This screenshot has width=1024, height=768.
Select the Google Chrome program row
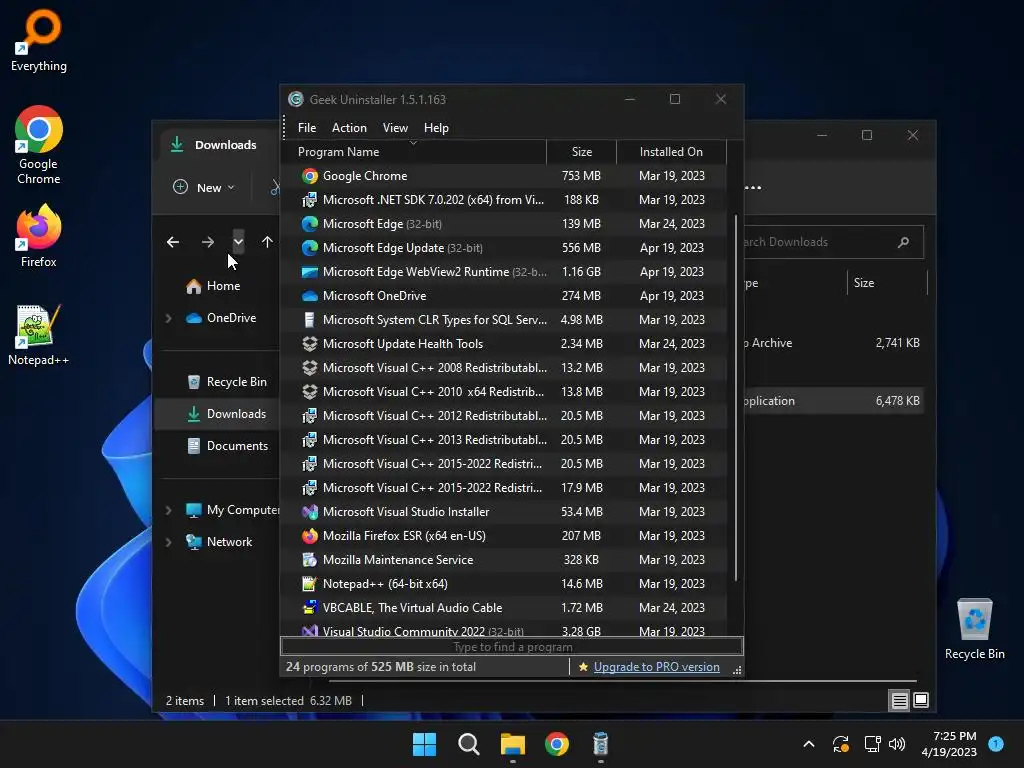tap(503, 176)
